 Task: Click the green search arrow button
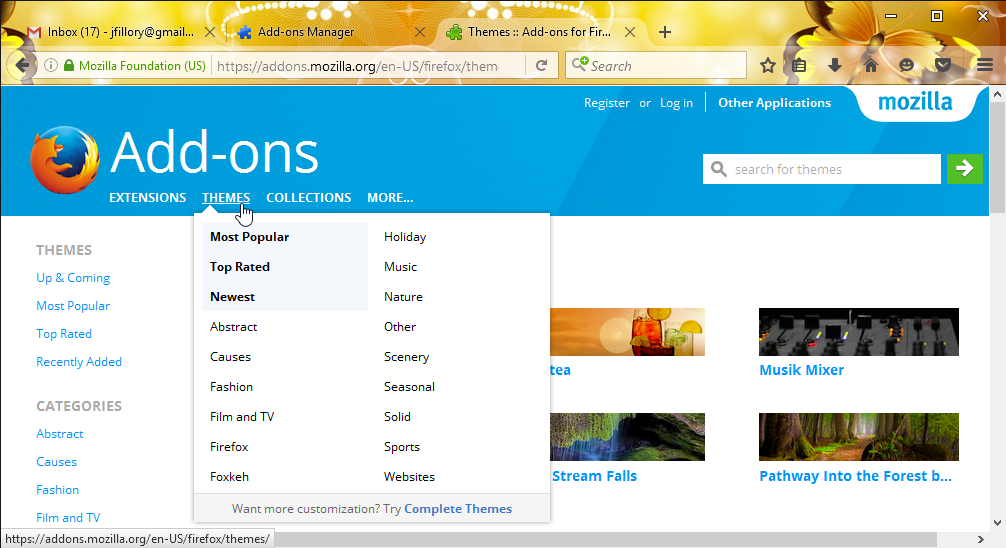[964, 169]
